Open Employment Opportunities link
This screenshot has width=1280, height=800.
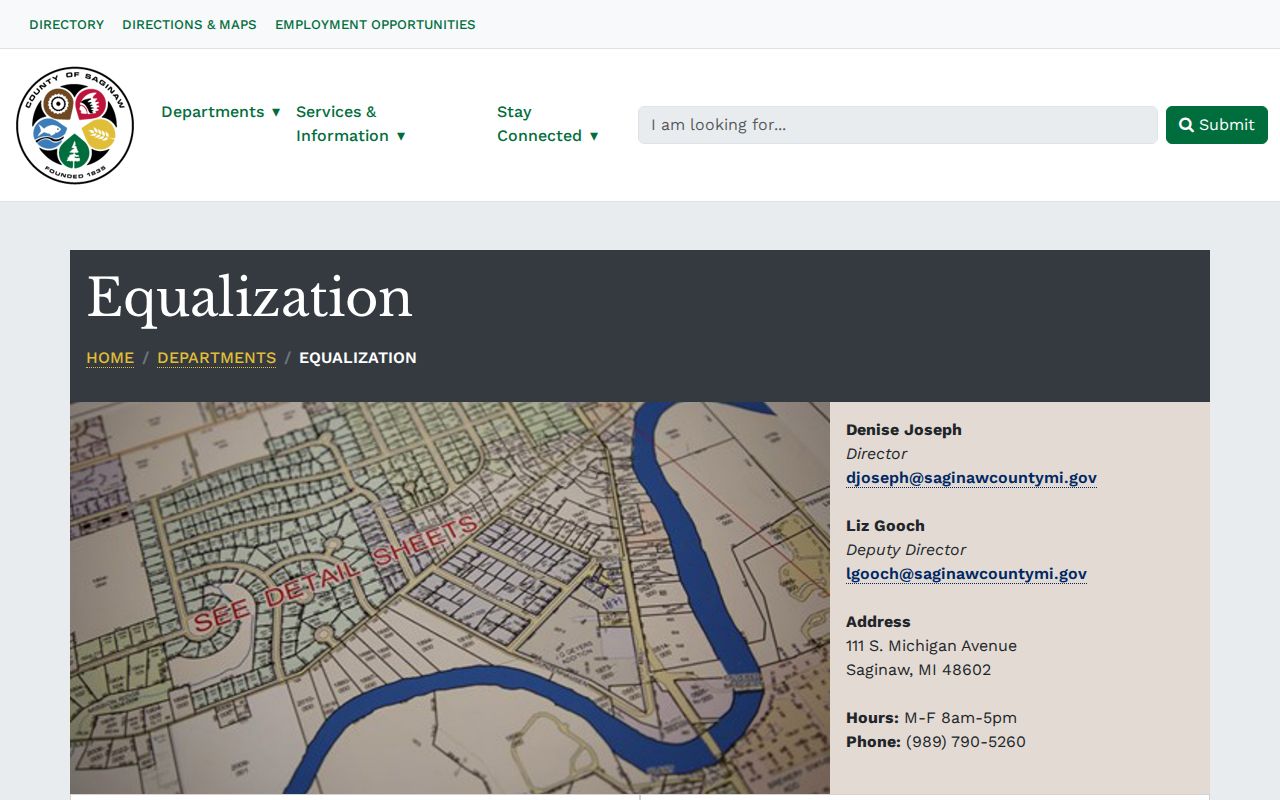(x=375, y=24)
